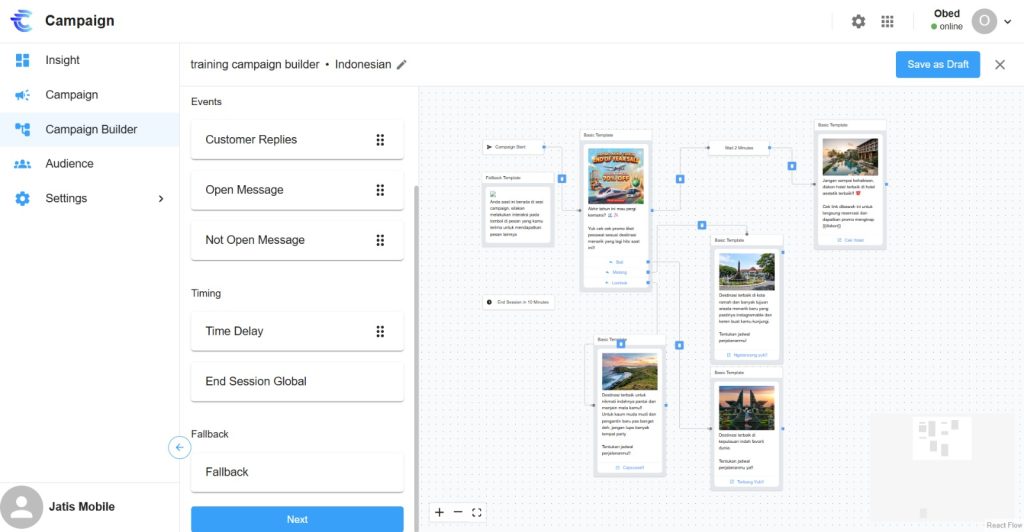
Task: Select the Not Open Message event card
Action: (297, 240)
